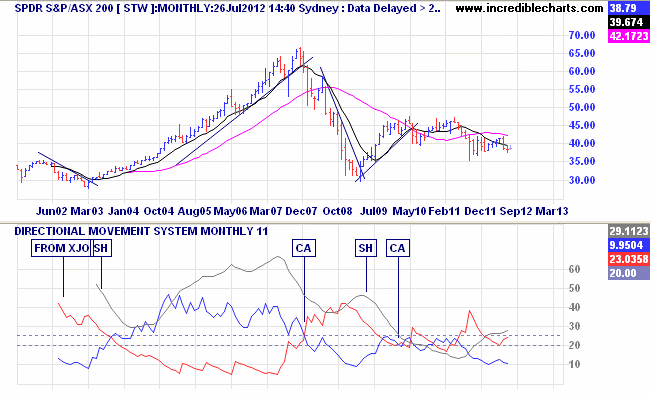Click the red 23.0358 indicator value

(629, 259)
